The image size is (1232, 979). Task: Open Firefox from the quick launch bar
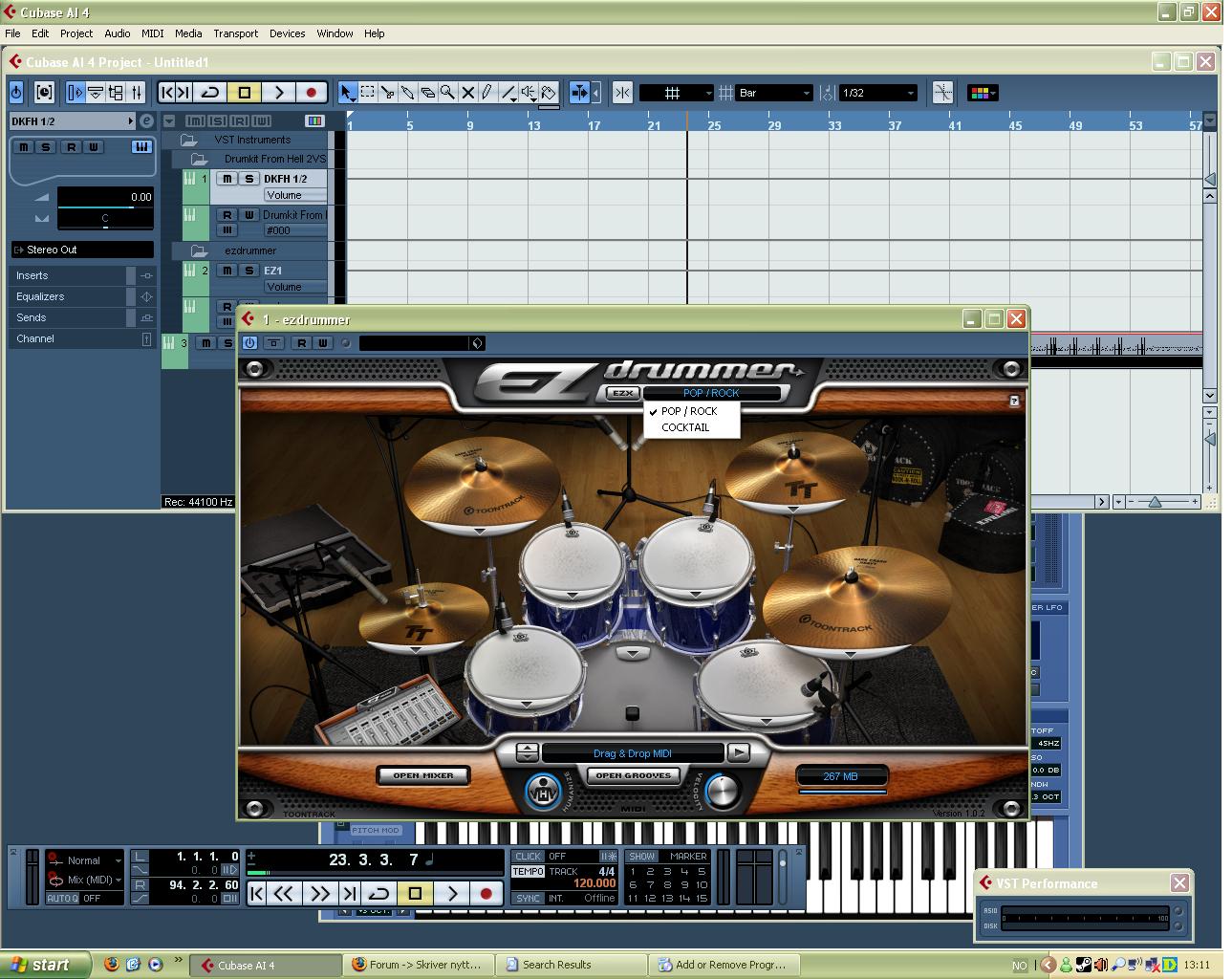112,964
